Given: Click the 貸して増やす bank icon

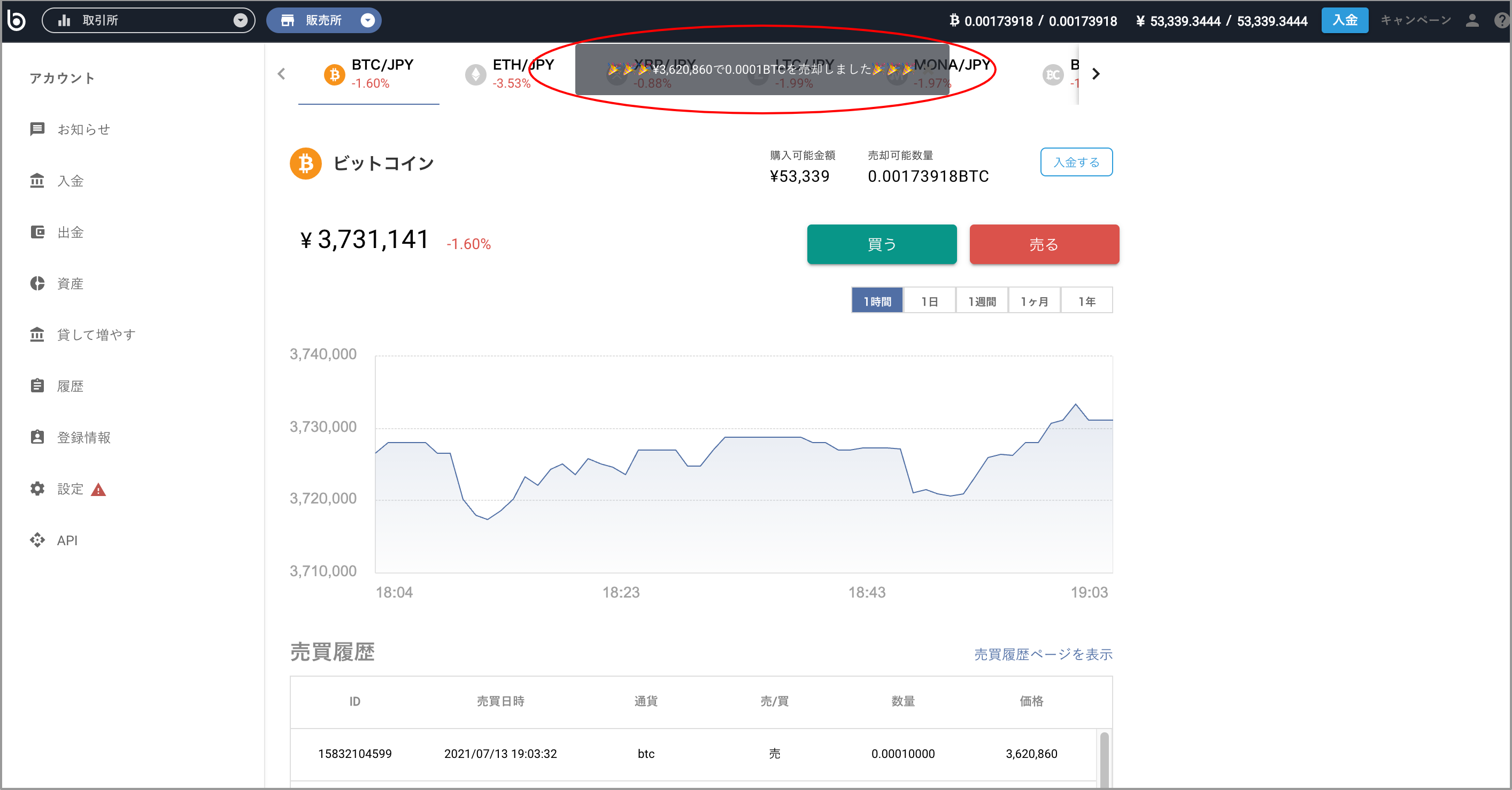Looking at the screenshot, I should coord(37,335).
